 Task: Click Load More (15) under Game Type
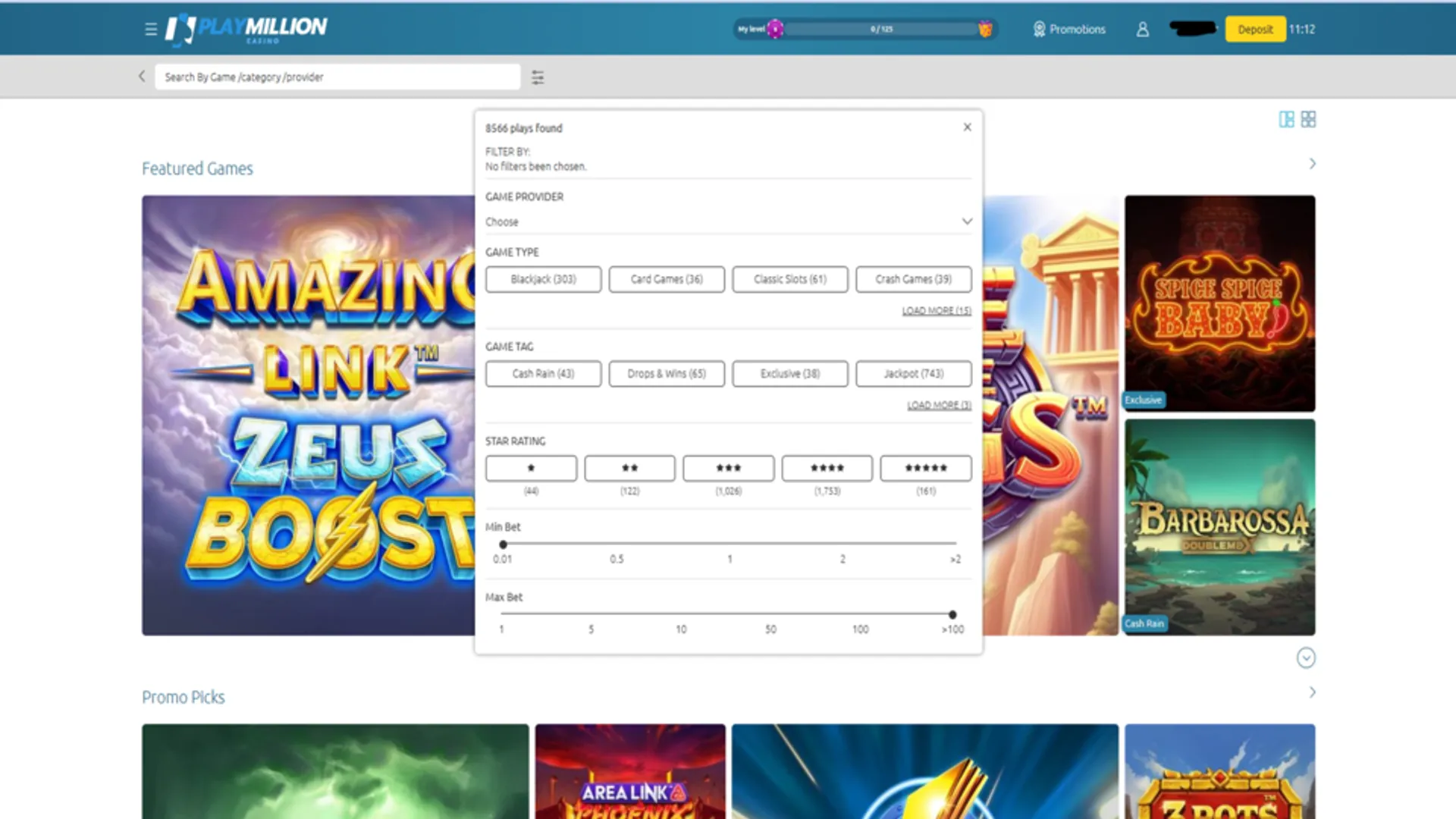[937, 311]
